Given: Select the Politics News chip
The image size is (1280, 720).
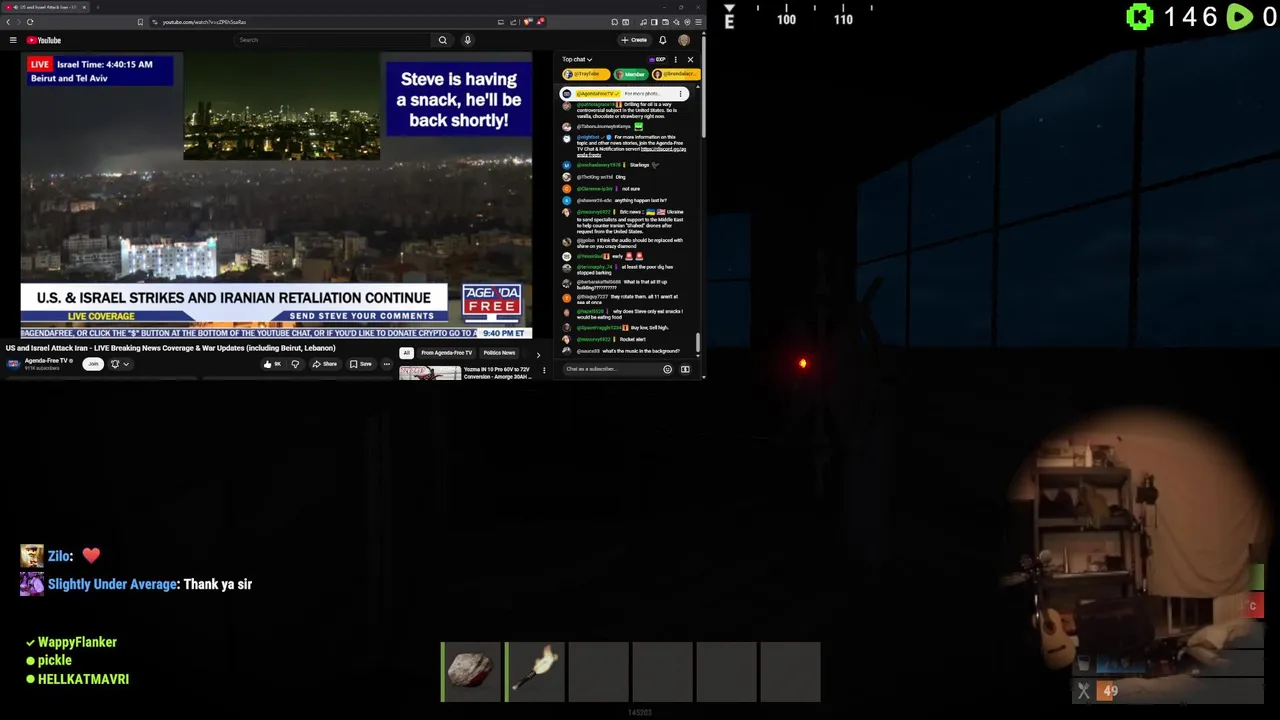Looking at the screenshot, I should point(499,353).
